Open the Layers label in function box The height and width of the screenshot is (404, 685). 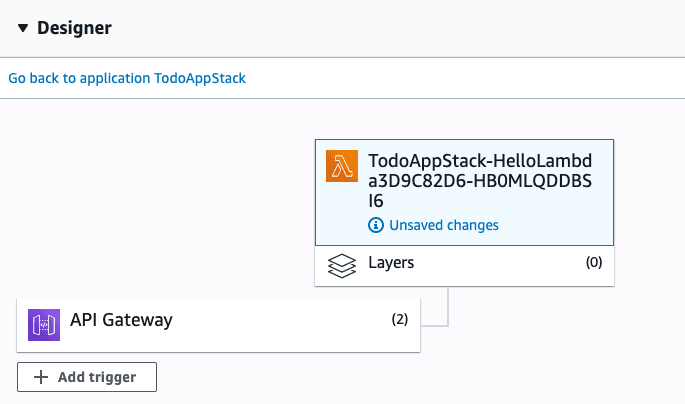pyautogui.click(x=391, y=264)
